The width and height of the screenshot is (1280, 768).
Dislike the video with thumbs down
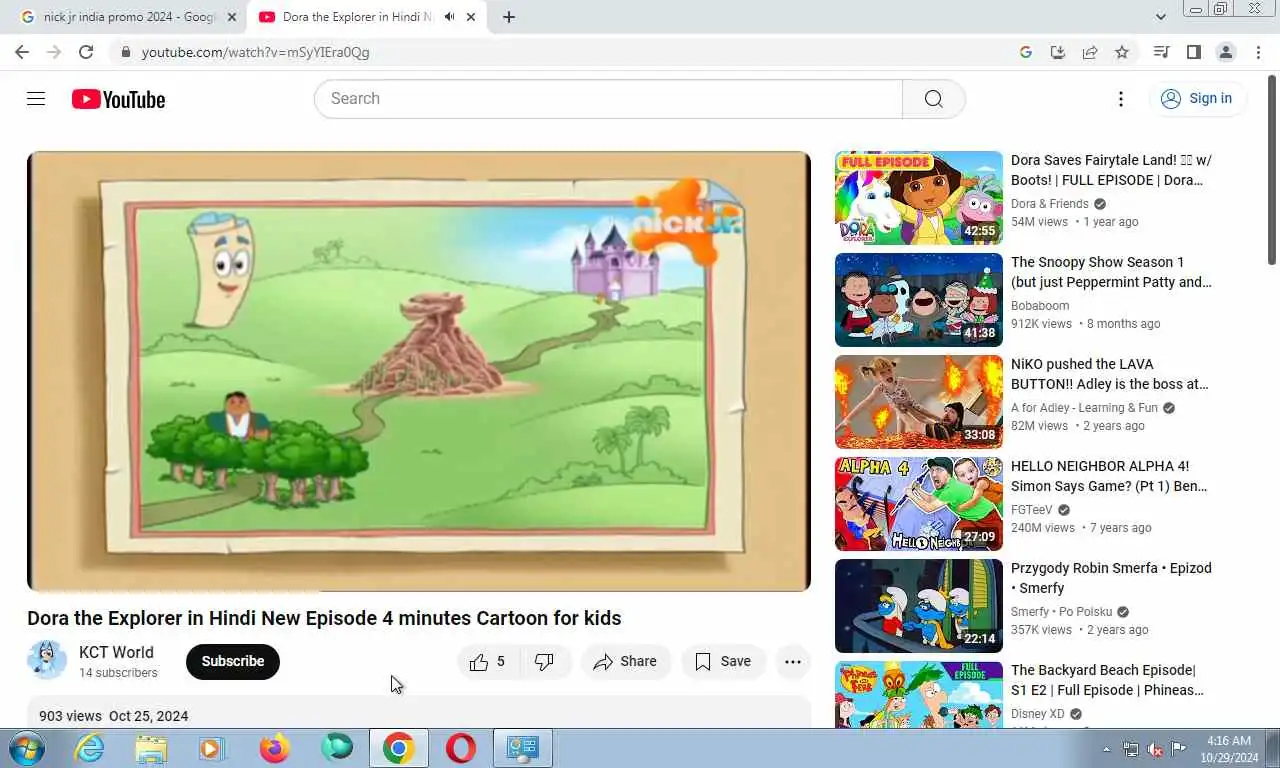pos(545,662)
